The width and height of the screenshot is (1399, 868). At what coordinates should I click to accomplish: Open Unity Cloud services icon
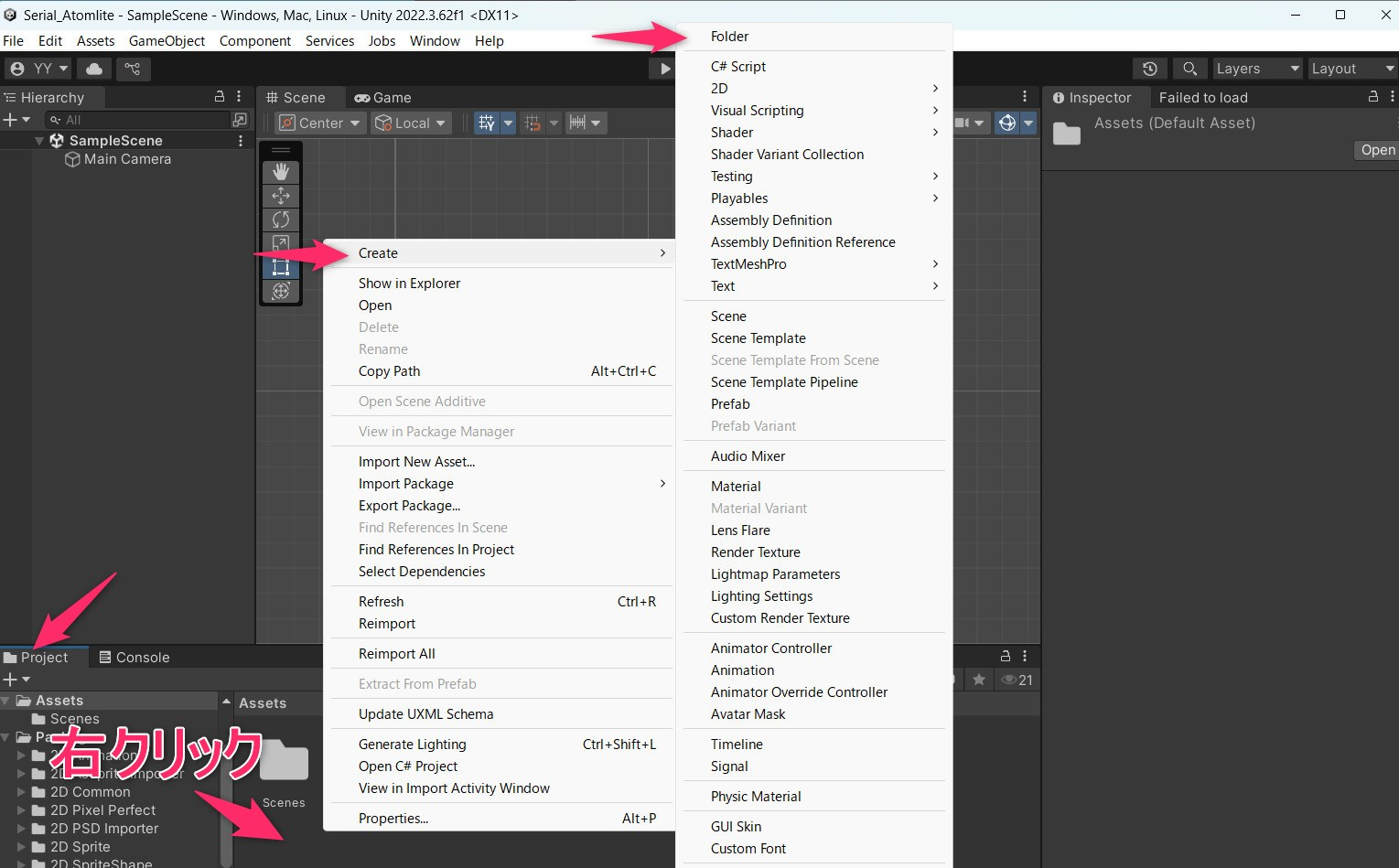pyautogui.click(x=94, y=69)
